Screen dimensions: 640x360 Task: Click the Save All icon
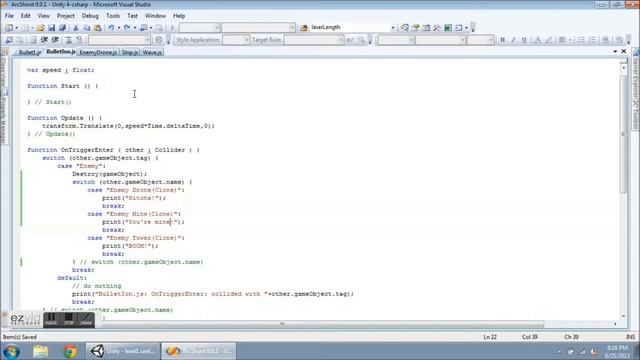tap(62, 28)
